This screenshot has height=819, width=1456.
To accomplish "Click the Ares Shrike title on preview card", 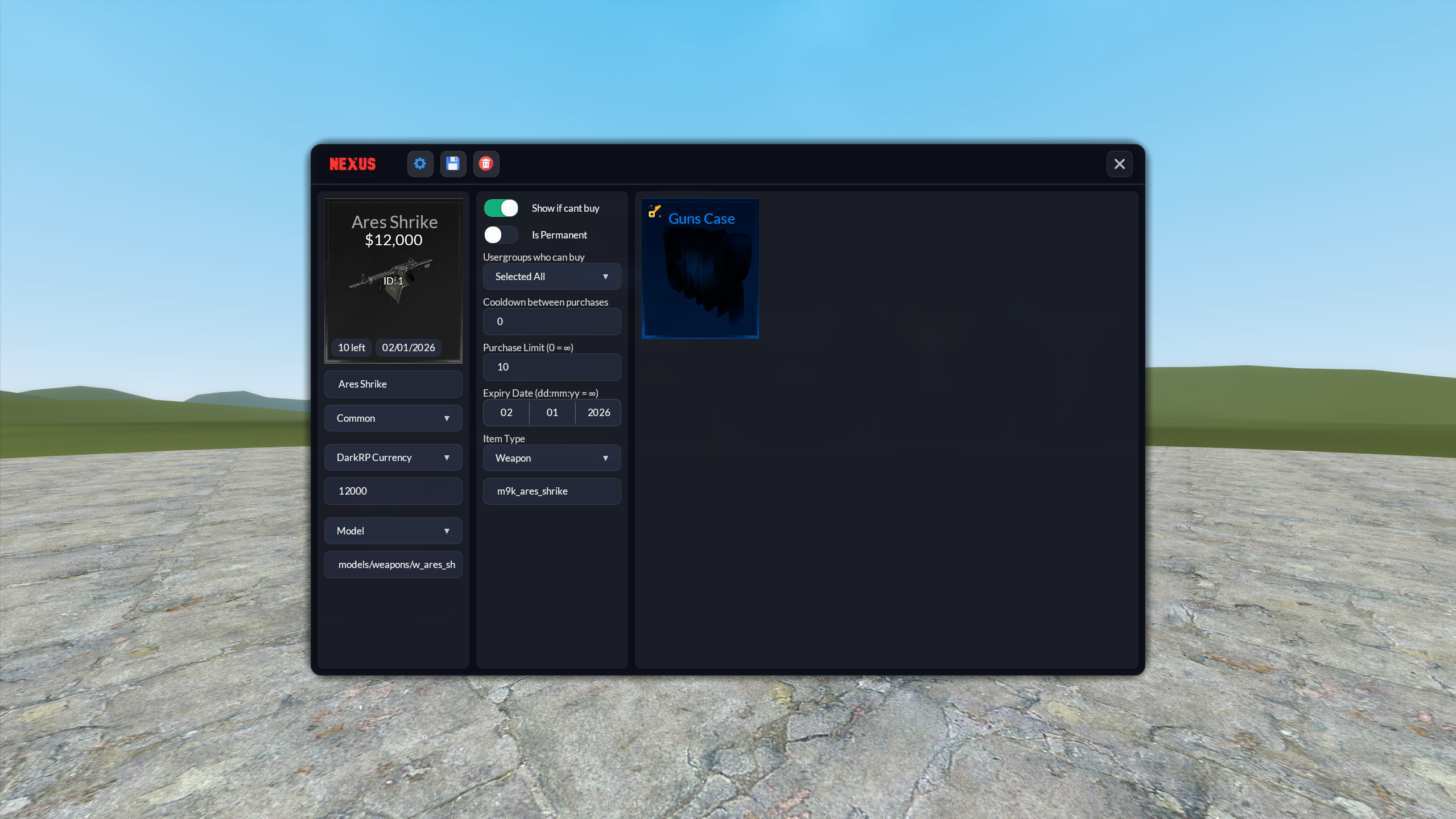I will [x=394, y=222].
